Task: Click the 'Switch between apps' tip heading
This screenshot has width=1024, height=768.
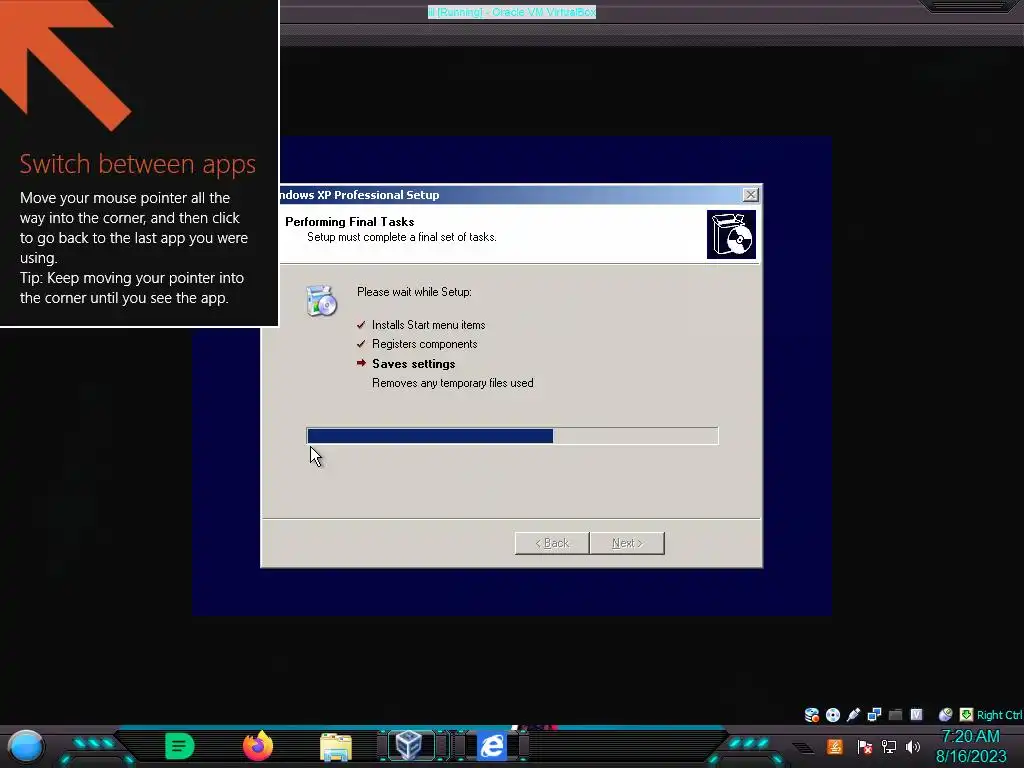Action: tap(138, 165)
